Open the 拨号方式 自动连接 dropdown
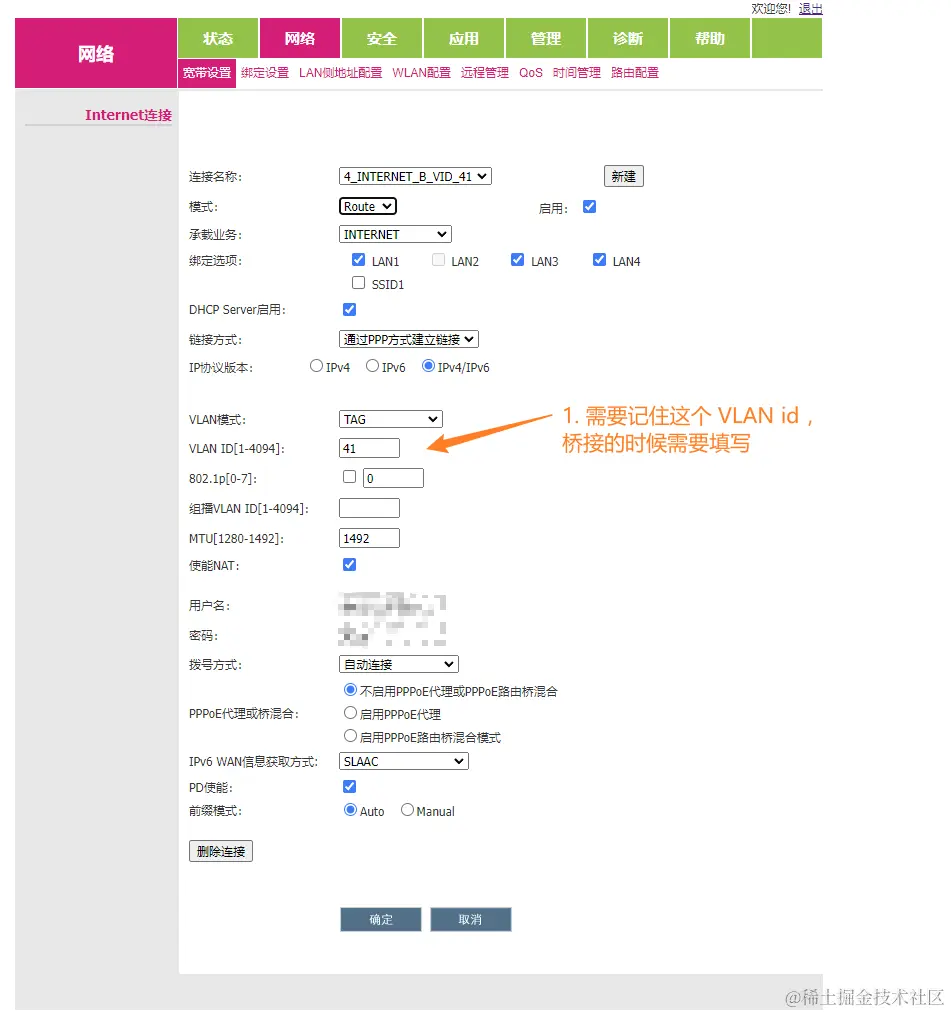Image resolution: width=951 pixels, height=1014 pixels. [x=399, y=664]
